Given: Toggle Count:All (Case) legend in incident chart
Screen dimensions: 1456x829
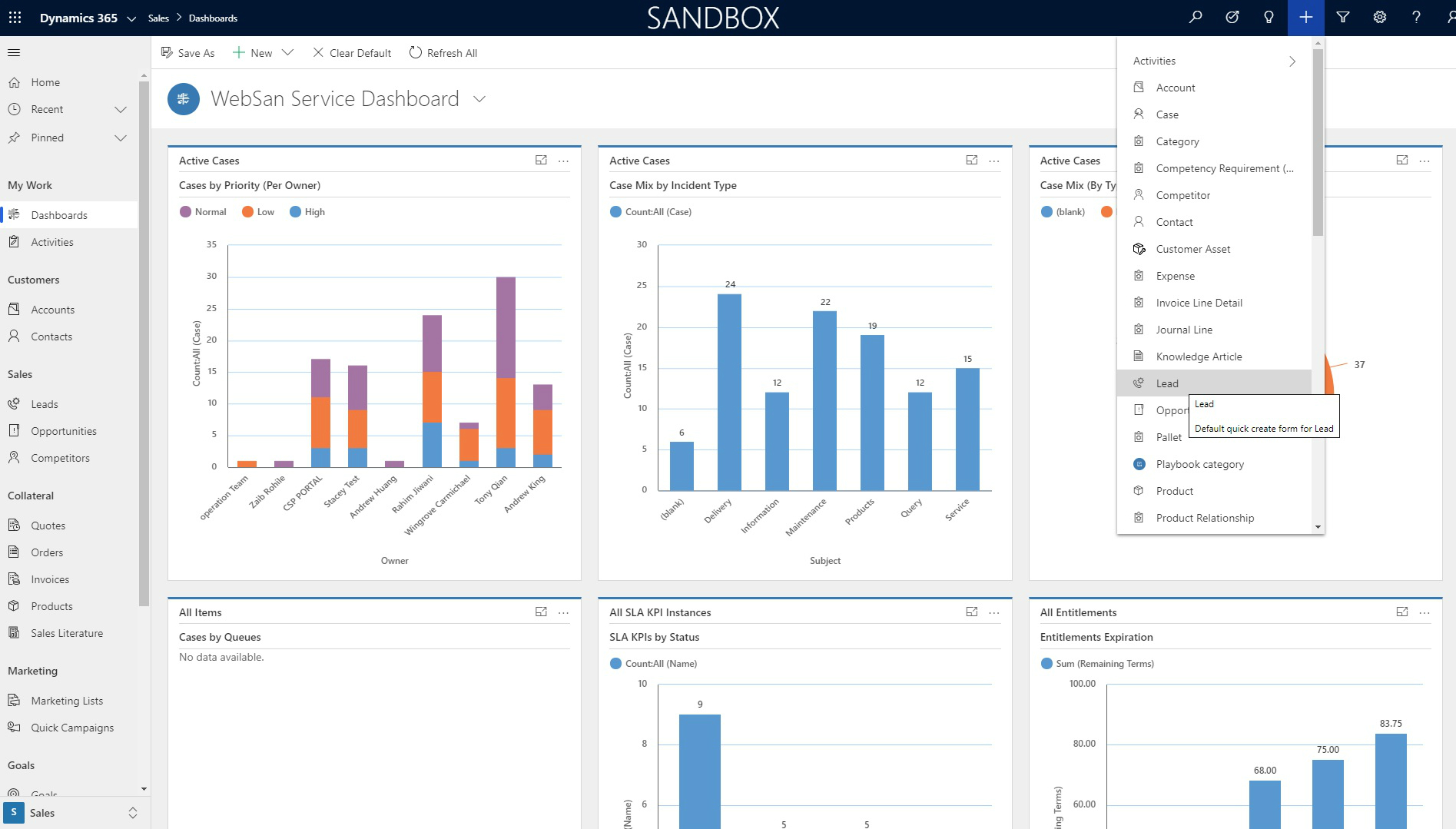Looking at the screenshot, I should point(651,212).
